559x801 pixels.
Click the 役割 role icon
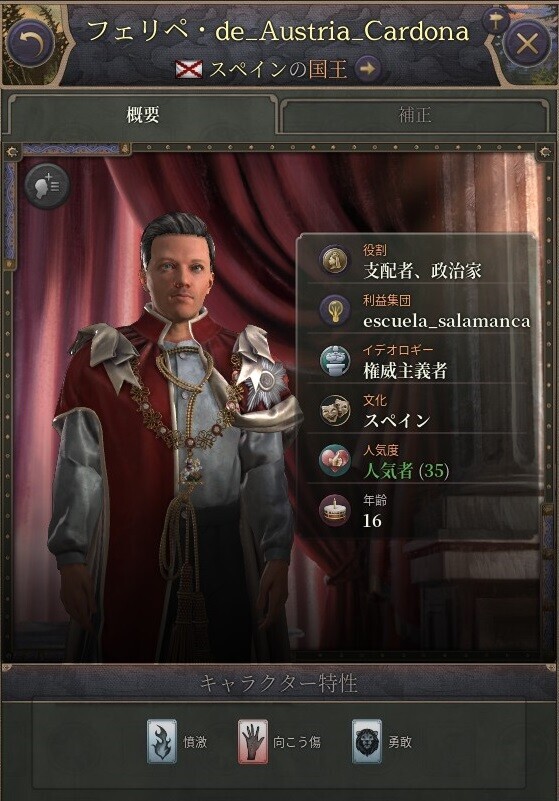[x=335, y=261]
